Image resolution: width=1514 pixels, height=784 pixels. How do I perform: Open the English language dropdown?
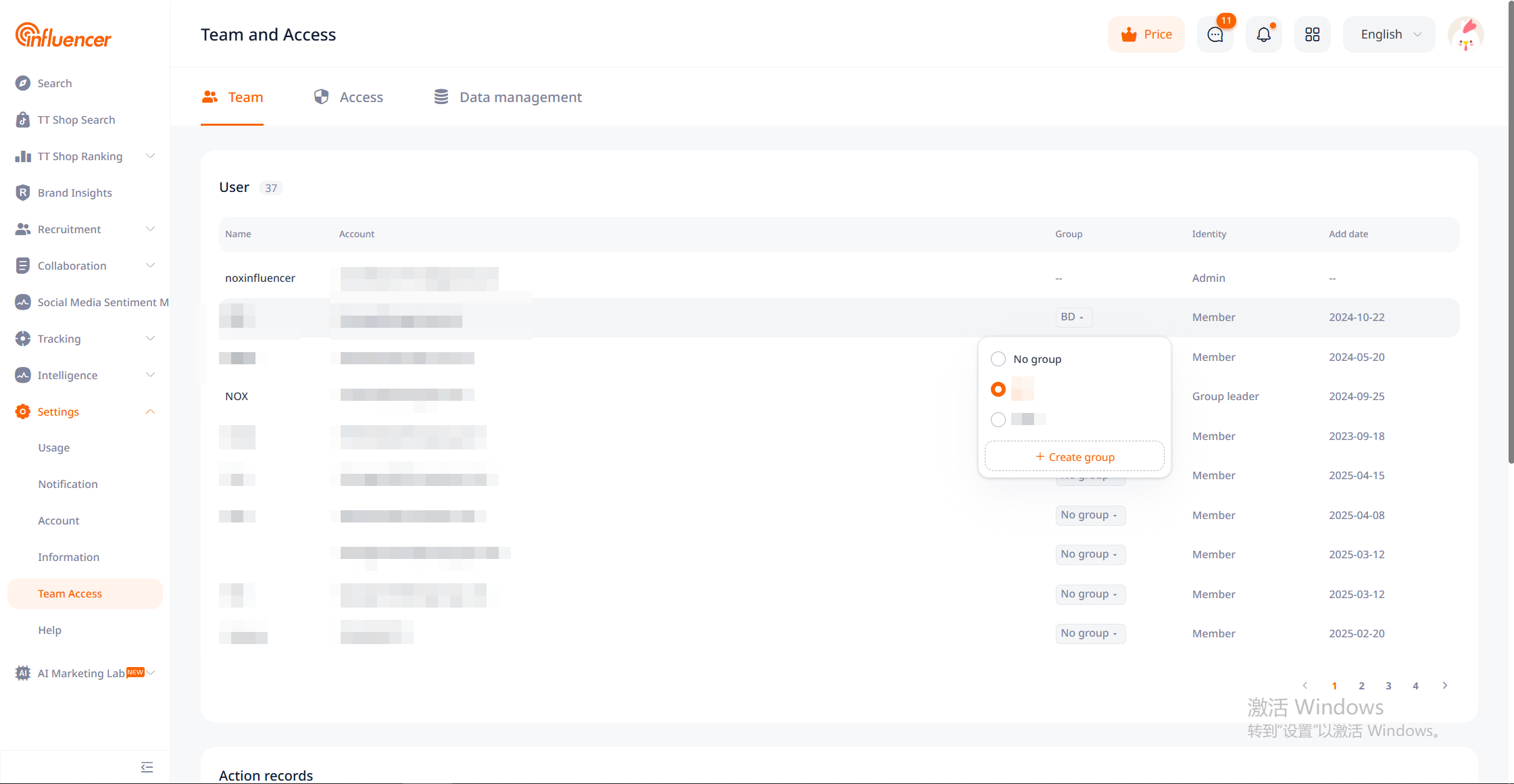1389,34
